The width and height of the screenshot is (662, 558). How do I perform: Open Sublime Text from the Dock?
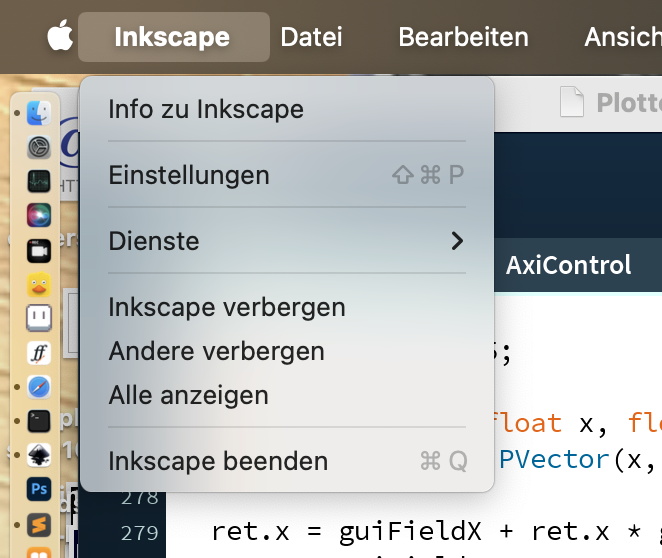point(39,523)
